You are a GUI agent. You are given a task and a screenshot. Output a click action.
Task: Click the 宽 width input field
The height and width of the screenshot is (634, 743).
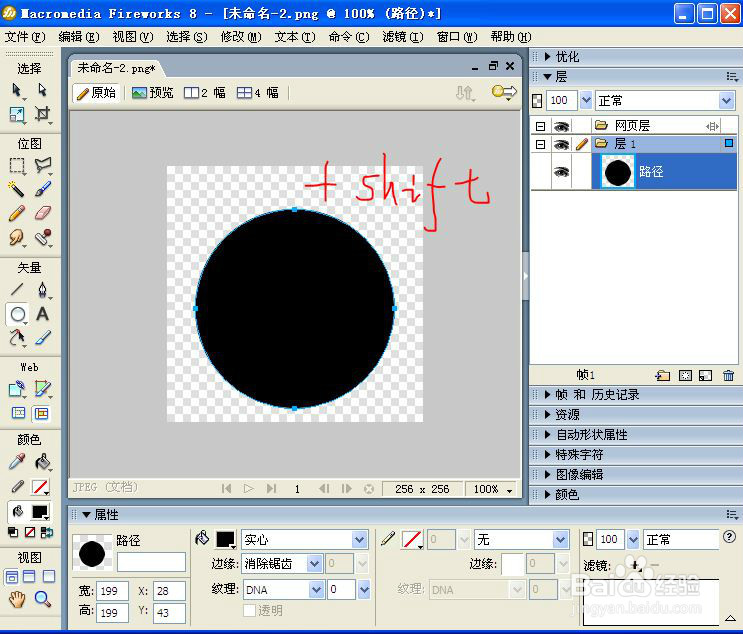pos(112,591)
